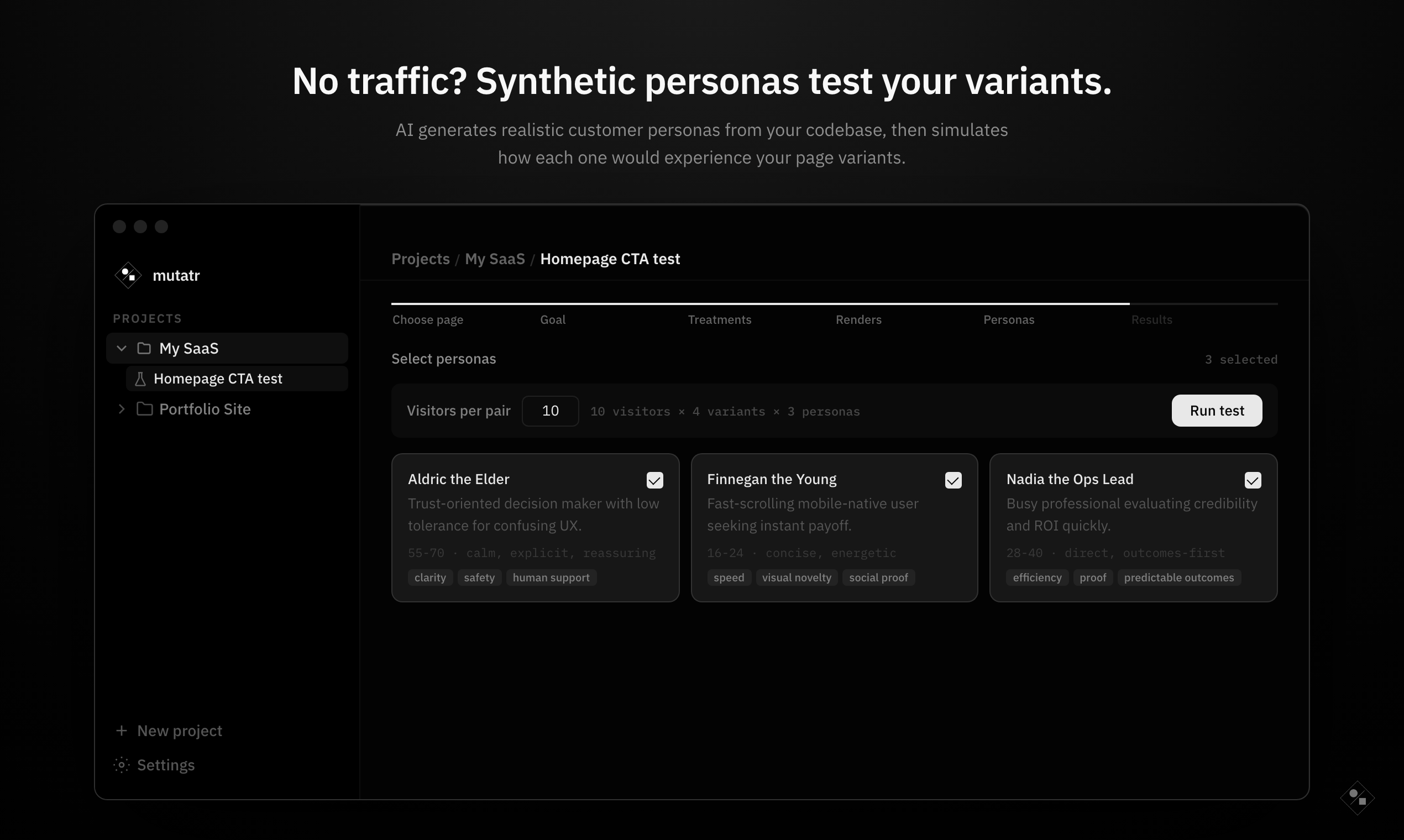Deselect the Nadia the Ops Lead persona
This screenshot has width=1404, height=840.
pyautogui.click(x=1253, y=480)
